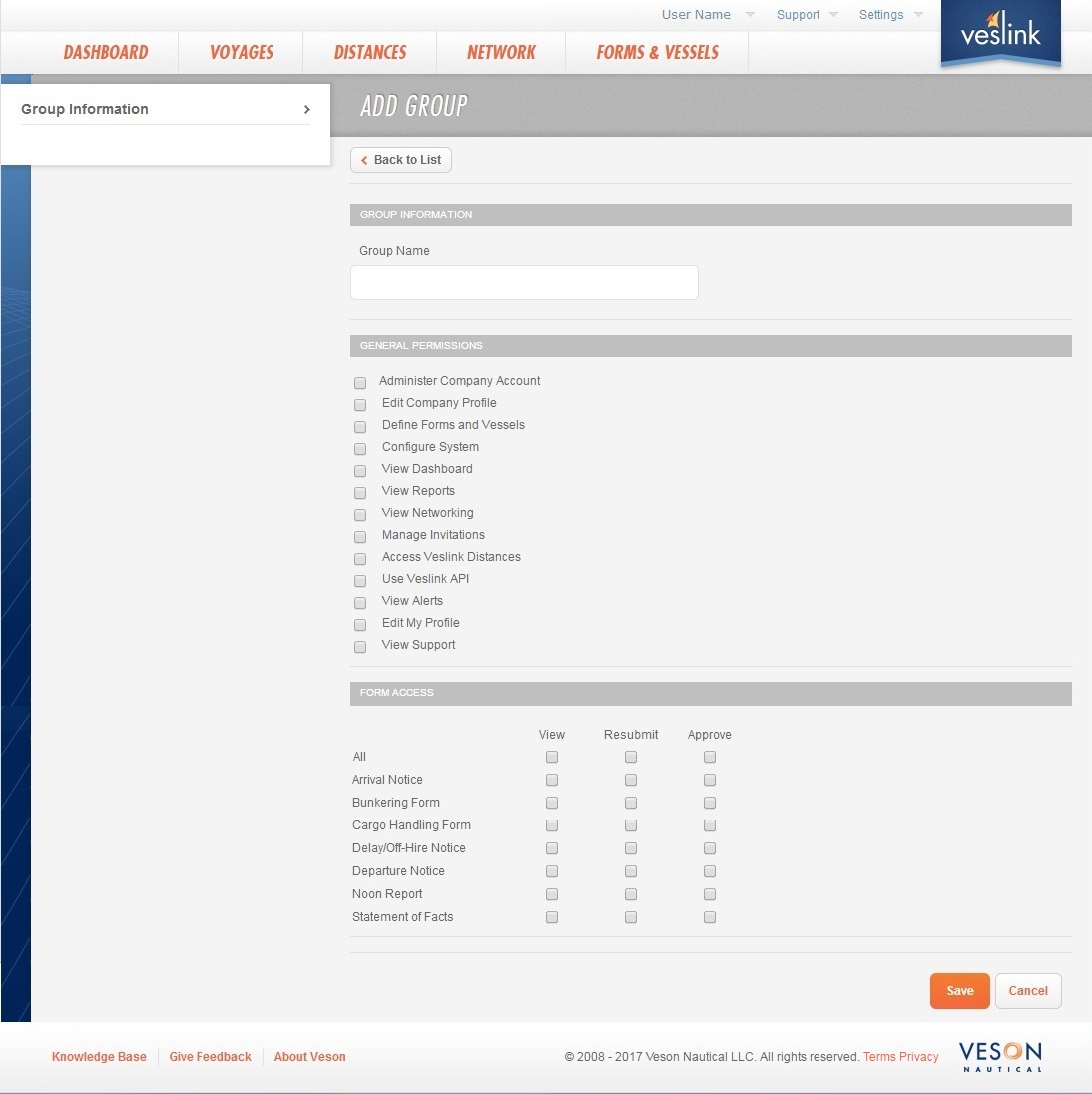1092x1094 pixels.
Task: Check View for Statement of Facts
Action: (x=552, y=917)
